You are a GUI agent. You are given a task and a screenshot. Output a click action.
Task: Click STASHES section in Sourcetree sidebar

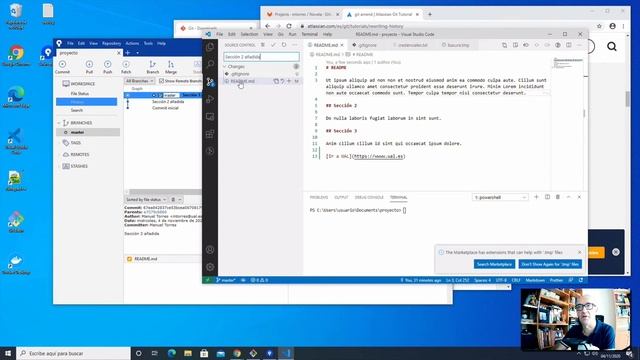pos(79,166)
